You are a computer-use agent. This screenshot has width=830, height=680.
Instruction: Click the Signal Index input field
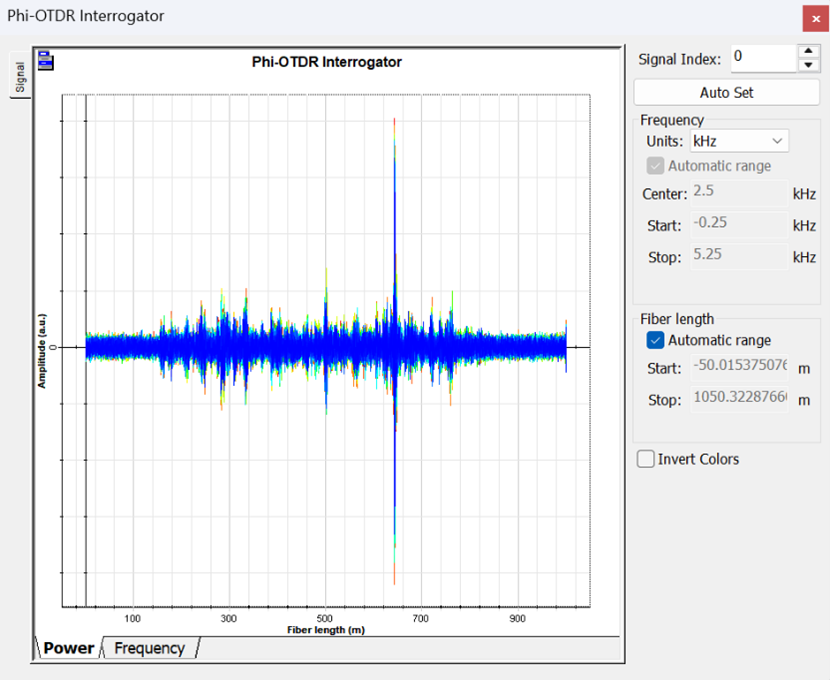click(762, 58)
